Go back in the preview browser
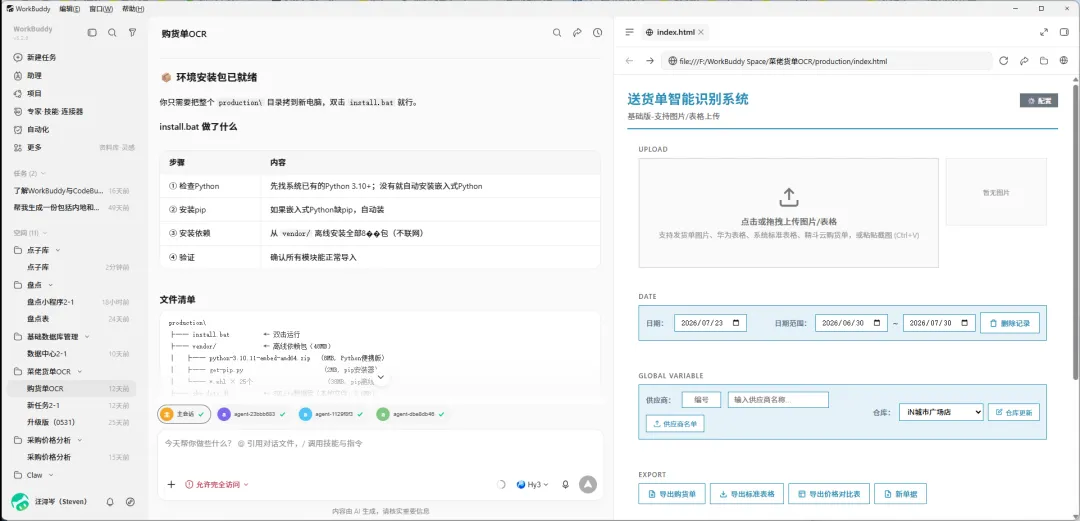1080x521 pixels. pyautogui.click(x=629, y=61)
